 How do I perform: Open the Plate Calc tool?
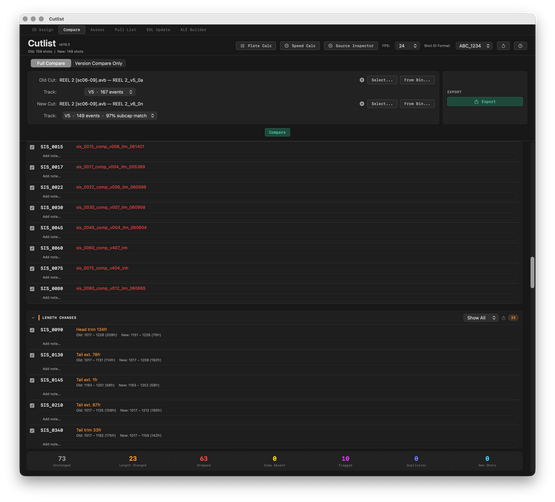coord(256,46)
